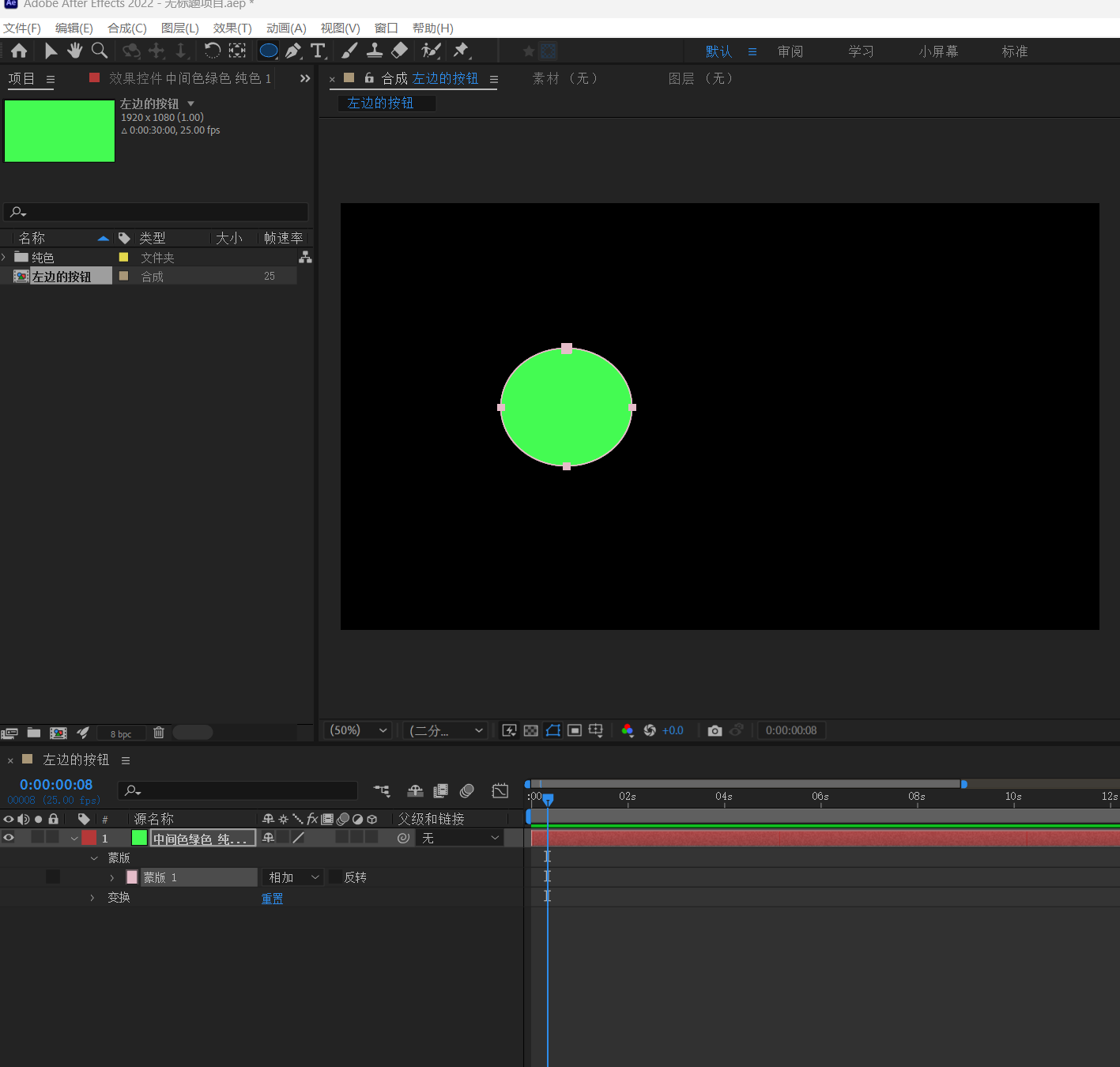The image size is (1120, 1067).
Task: Select the Ellipse shape tool
Action: point(269,51)
